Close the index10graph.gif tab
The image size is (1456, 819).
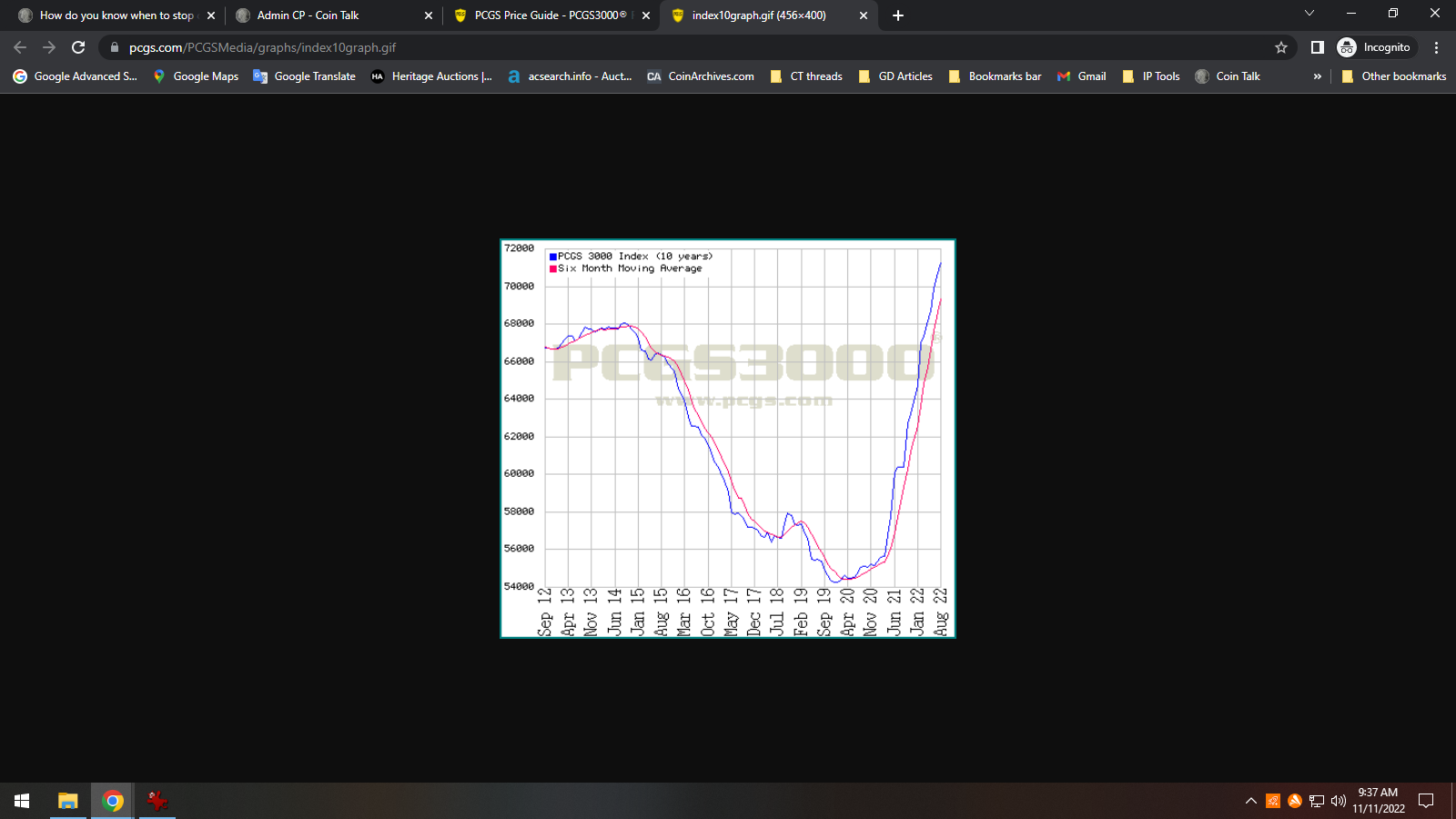[864, 15]
